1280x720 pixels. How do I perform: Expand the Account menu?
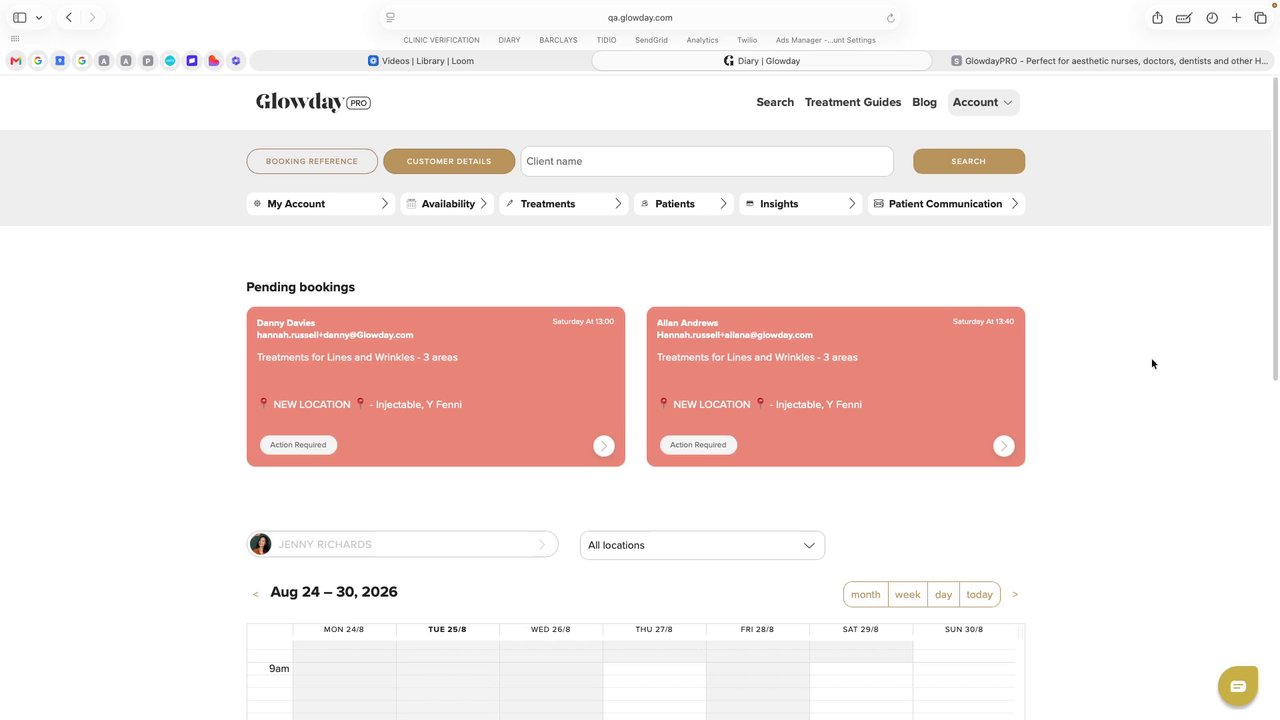(983, 102)
